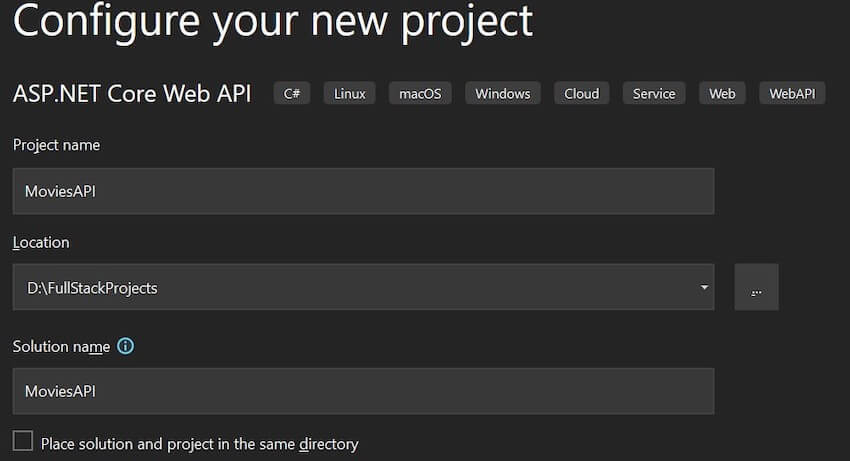
Task: Click into the Project name input field
Action: (x=363, y=191)
